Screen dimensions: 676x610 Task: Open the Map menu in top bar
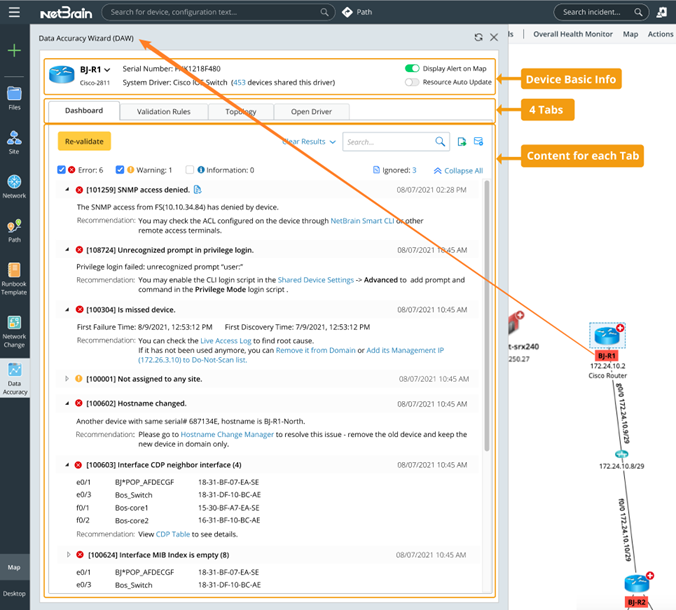coord(630,34)
